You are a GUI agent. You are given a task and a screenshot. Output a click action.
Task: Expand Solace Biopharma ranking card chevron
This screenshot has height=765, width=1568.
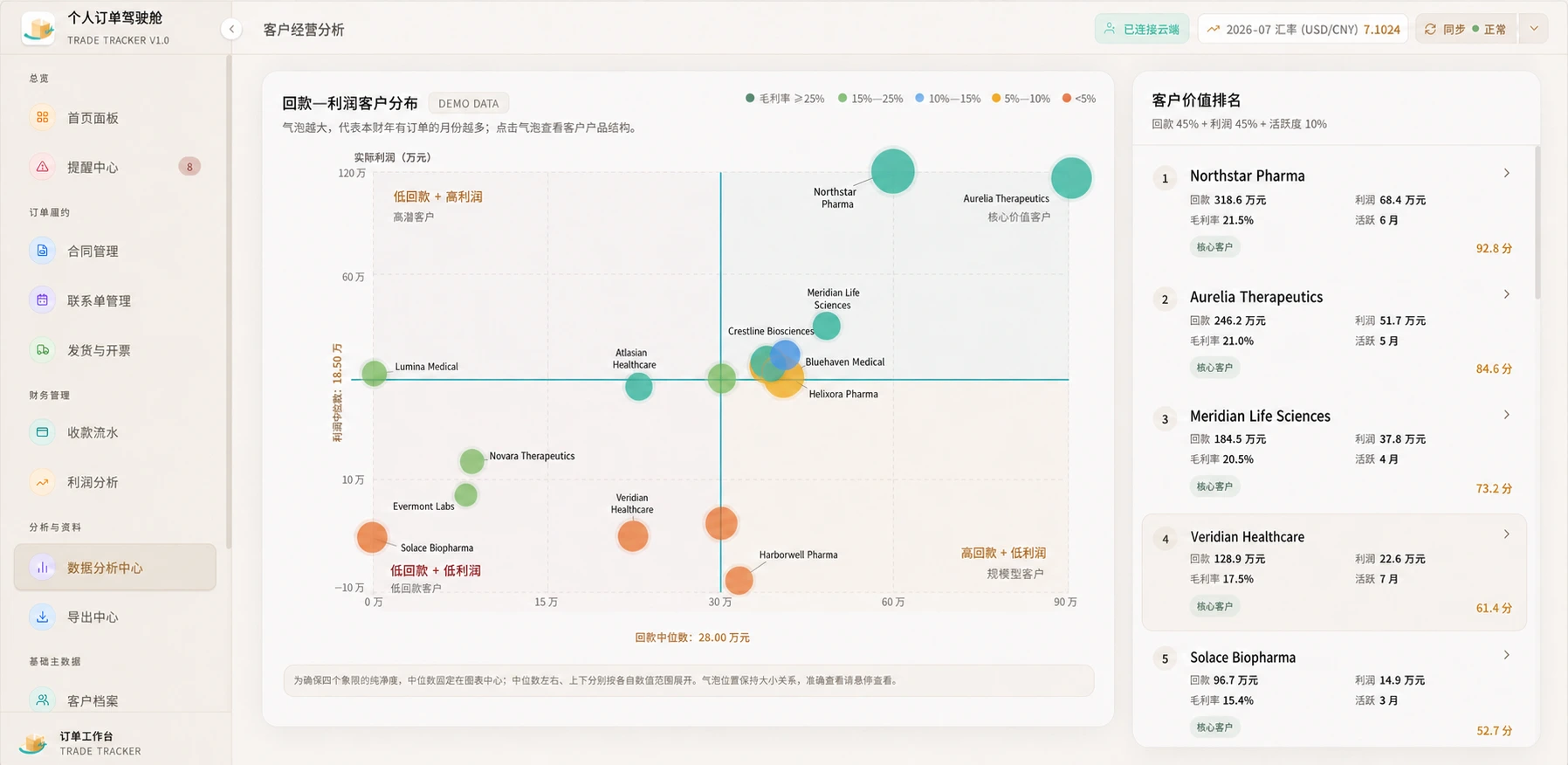coord(1507,655)
